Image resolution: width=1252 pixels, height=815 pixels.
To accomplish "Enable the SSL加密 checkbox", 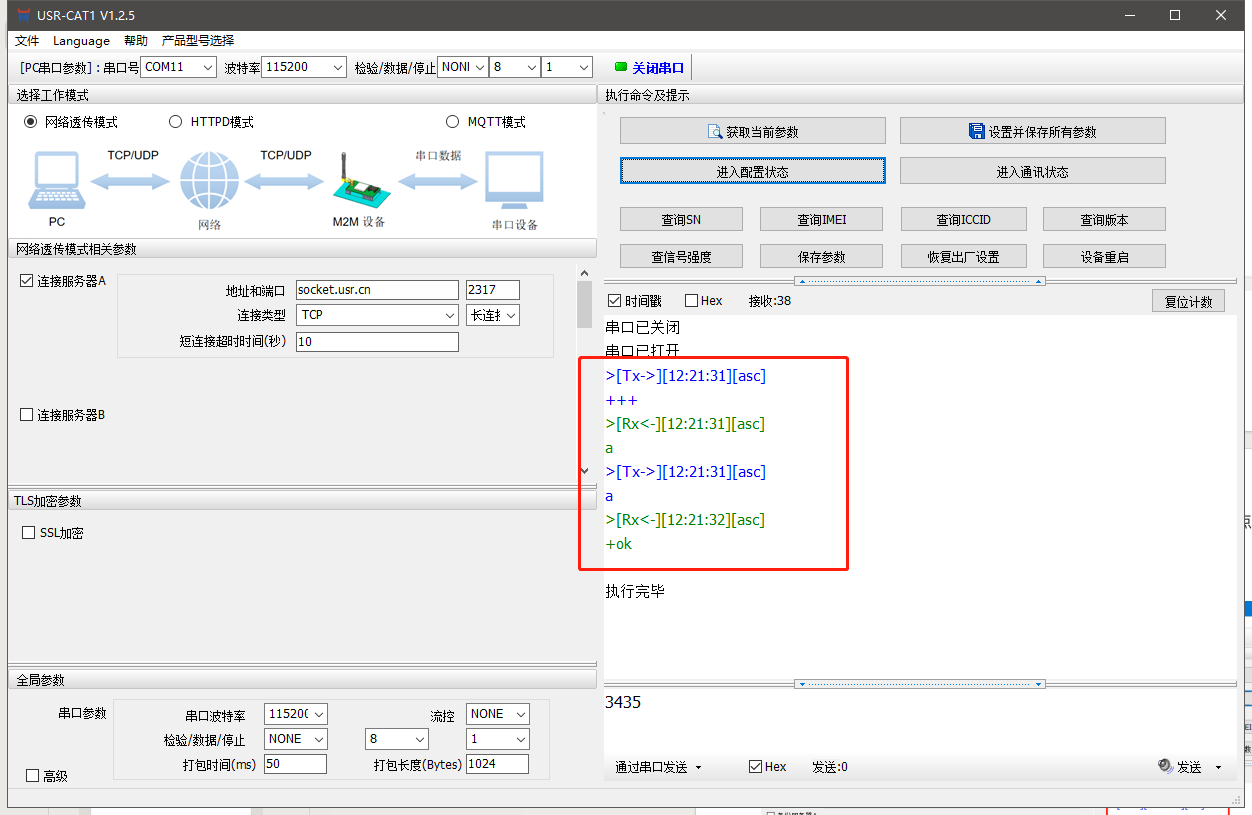I will [x=29, y=533].
